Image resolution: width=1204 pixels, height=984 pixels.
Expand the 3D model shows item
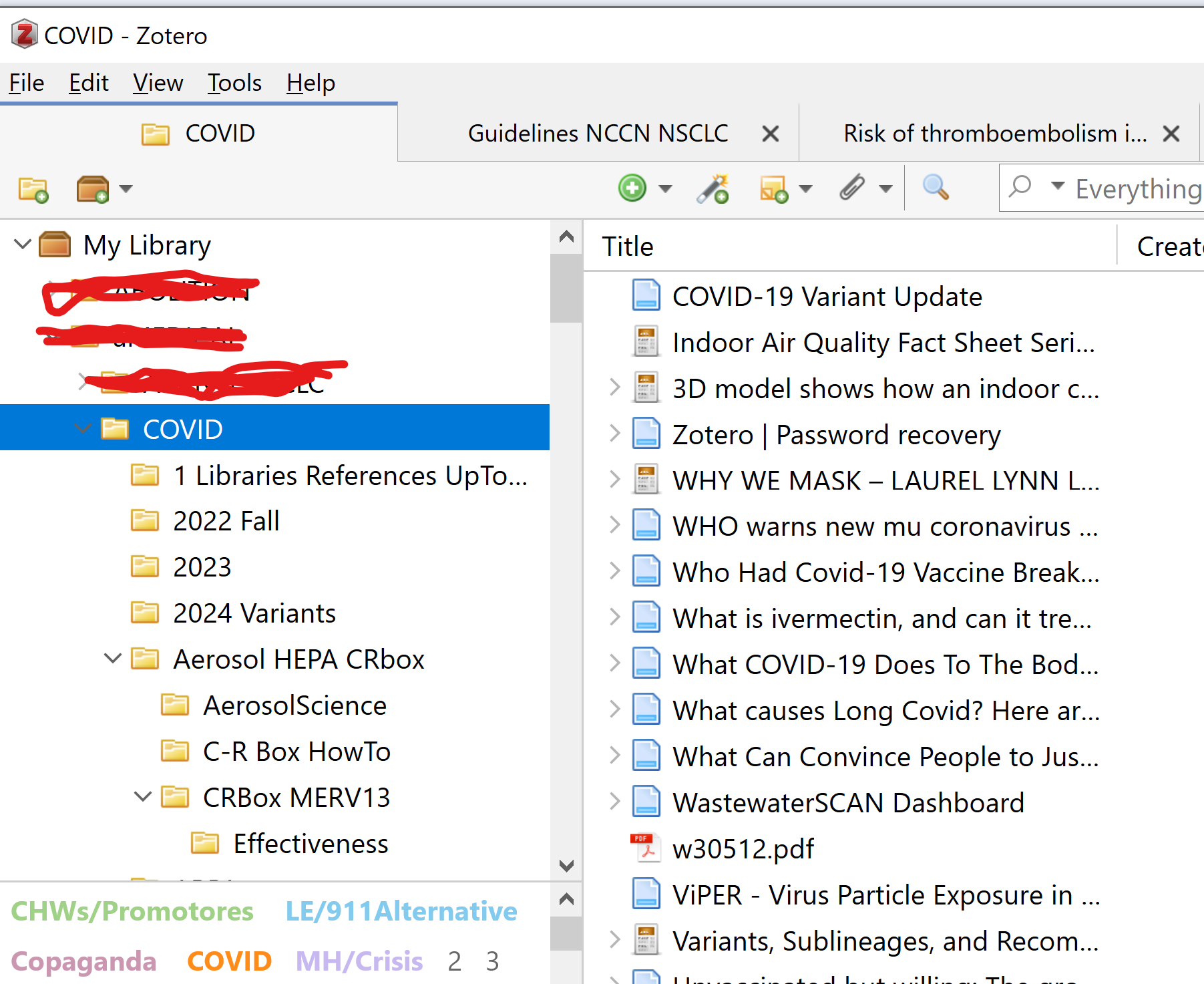pyautogui.click(x=615, y=387)
